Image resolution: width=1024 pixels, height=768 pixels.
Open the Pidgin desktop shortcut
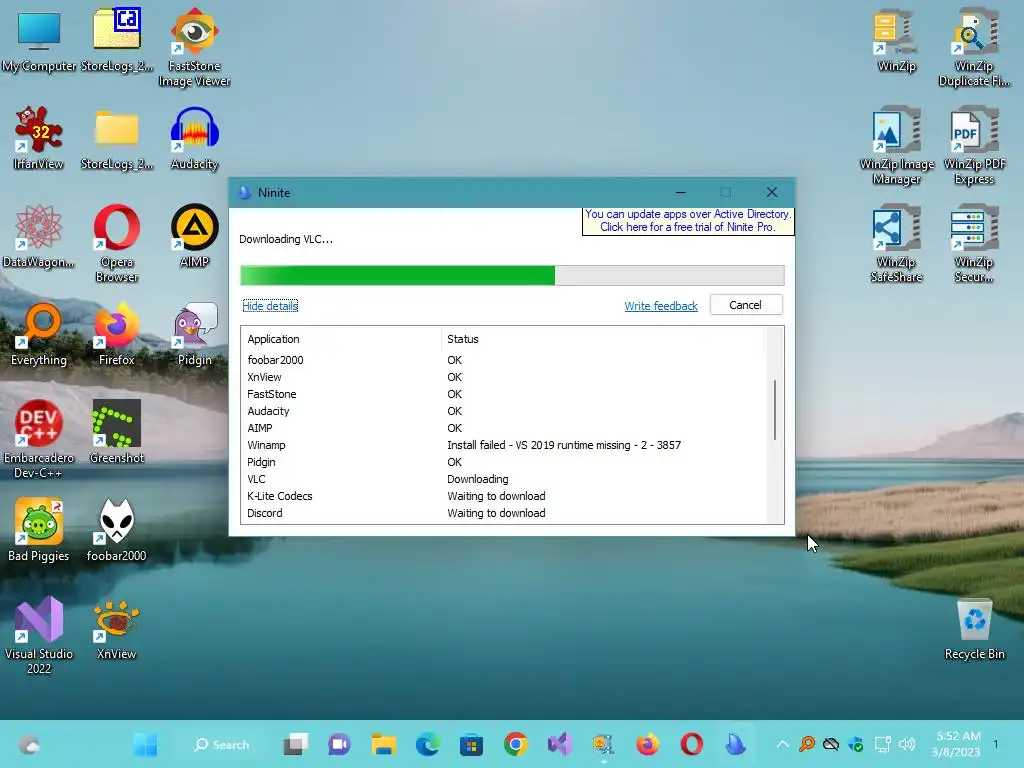click(194, 334)
